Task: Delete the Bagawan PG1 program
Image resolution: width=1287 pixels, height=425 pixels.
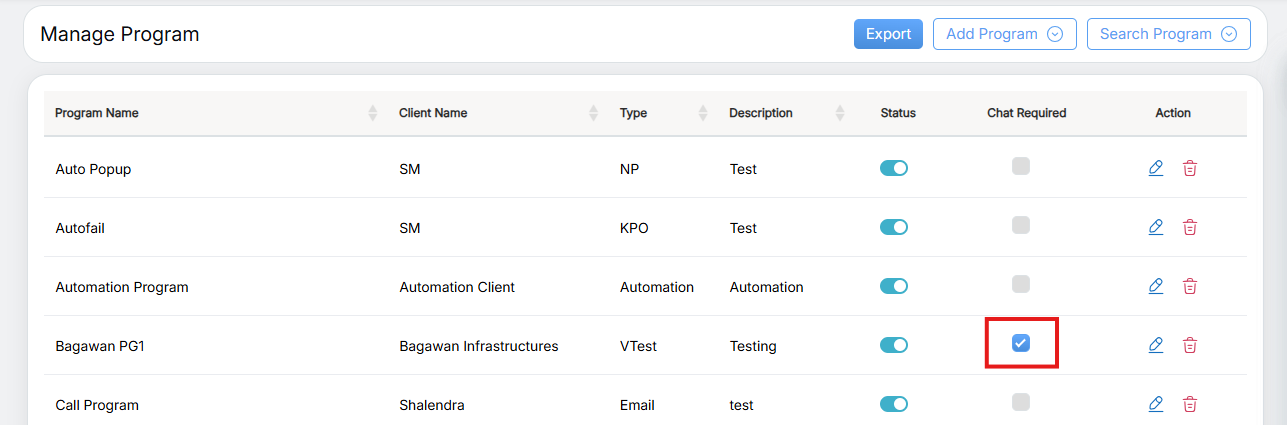Action: (x=1190, y=345)
